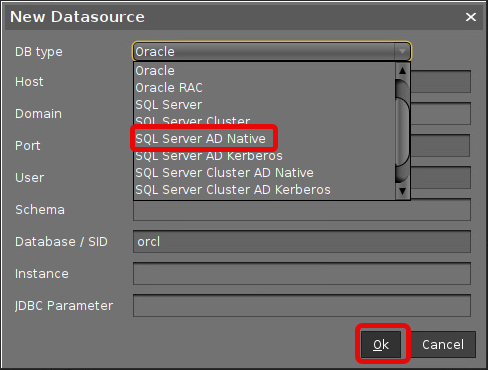Click the Ok button
The height and width of the screenshot is (370, 488).
[381, 344]
